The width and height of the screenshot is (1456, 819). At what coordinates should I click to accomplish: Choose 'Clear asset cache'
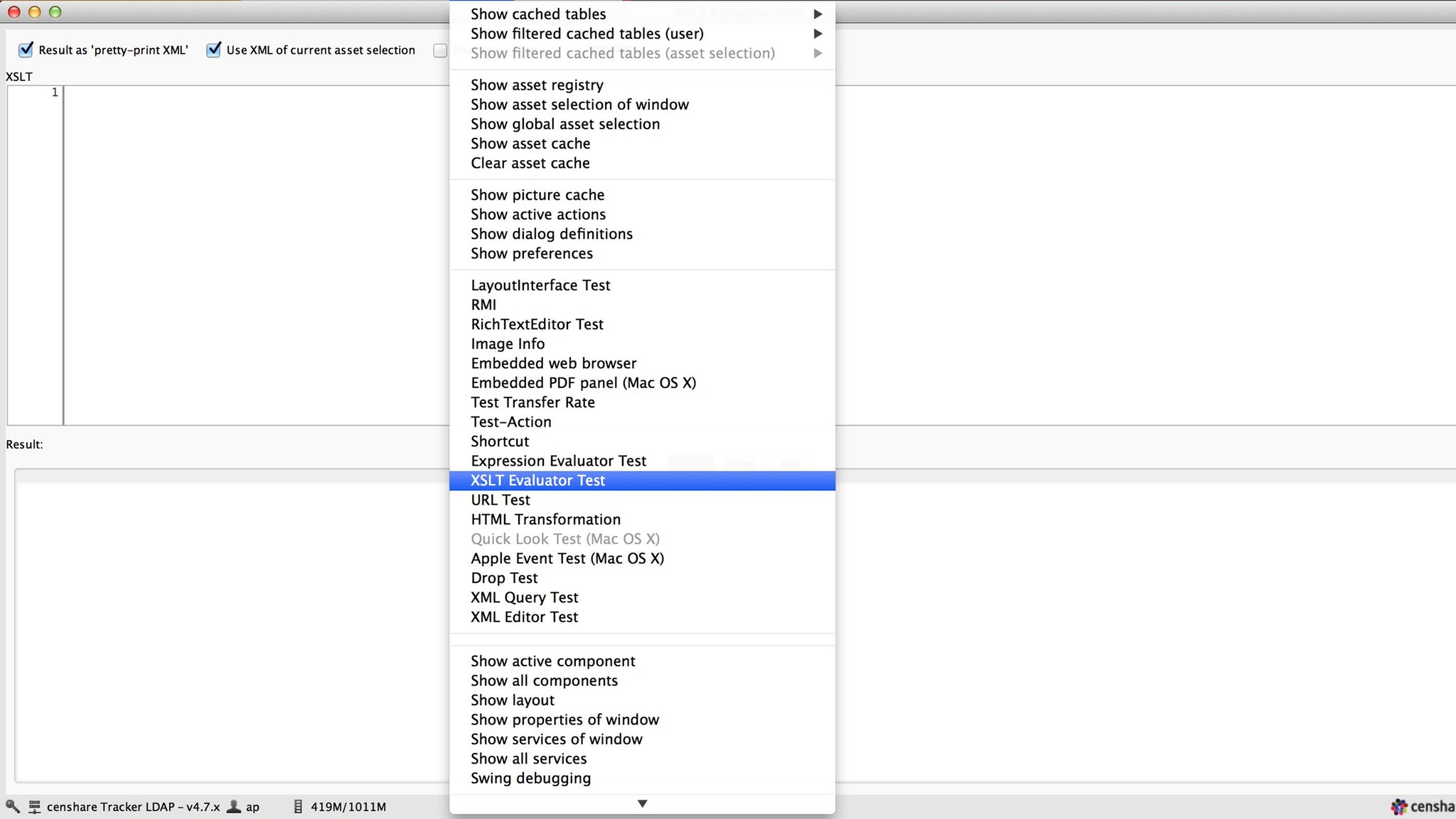[530, 163]
